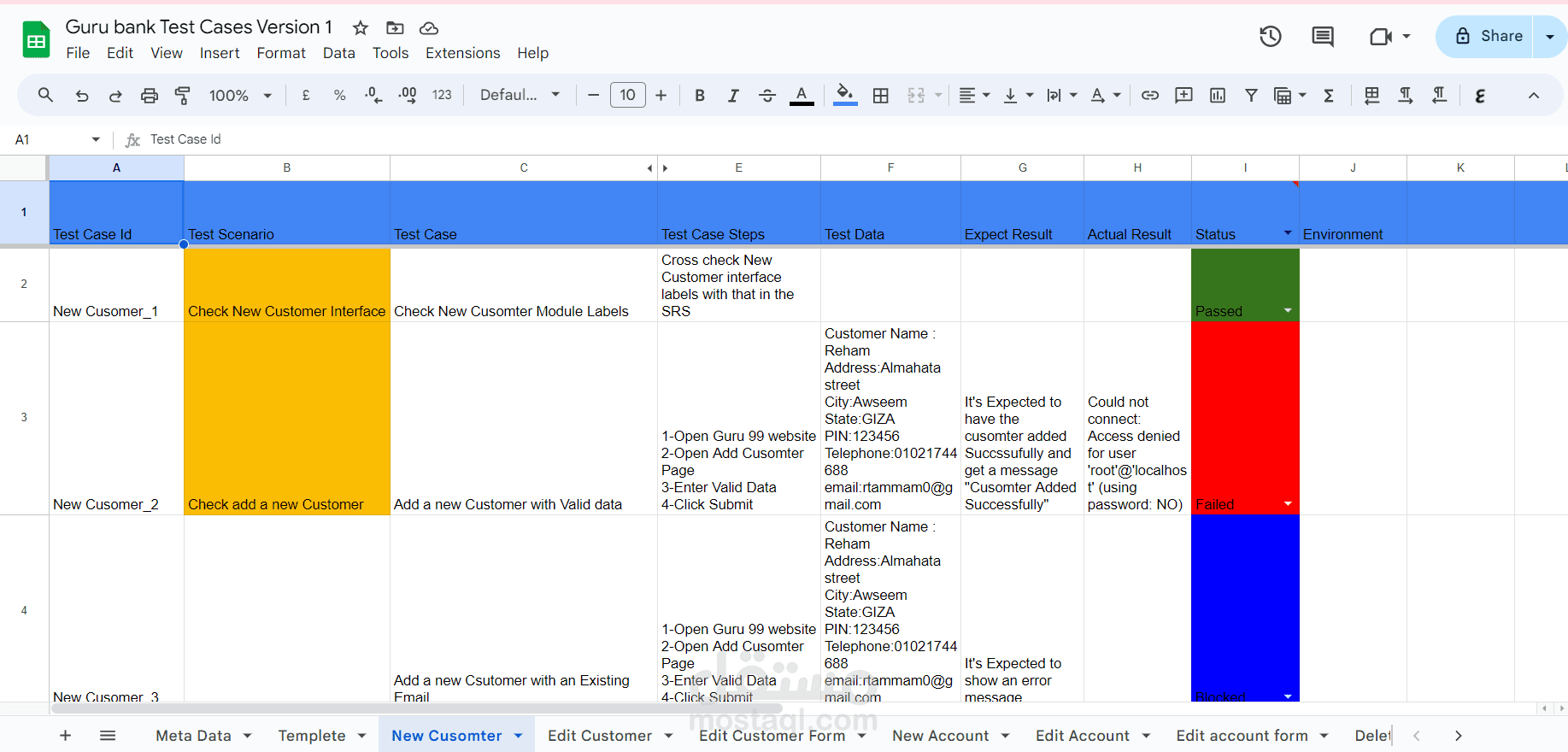Go to Sheets home via logo

[x=36, y=39]
